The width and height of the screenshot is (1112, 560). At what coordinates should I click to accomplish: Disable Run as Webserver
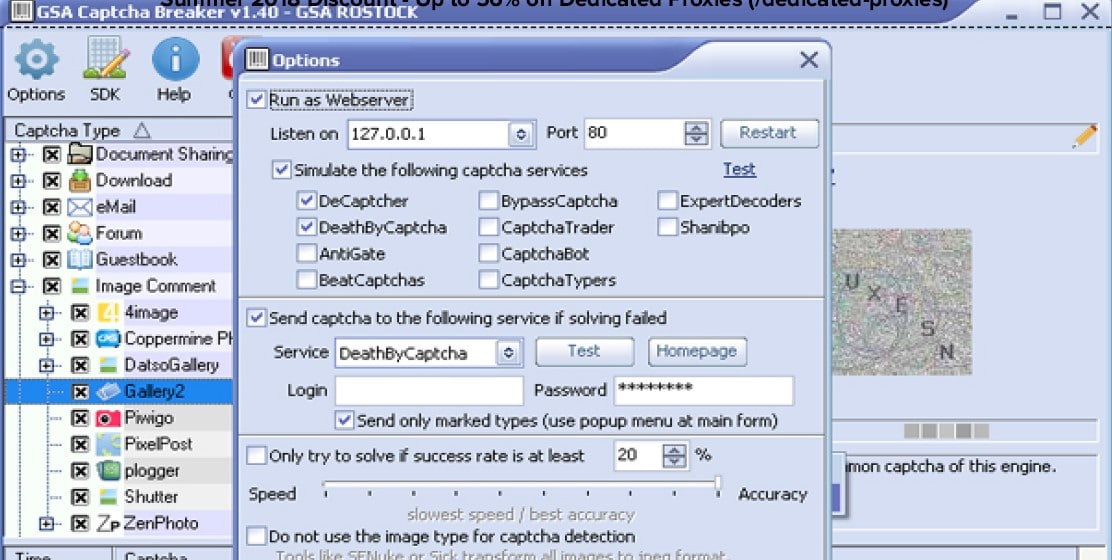(256, 100)
